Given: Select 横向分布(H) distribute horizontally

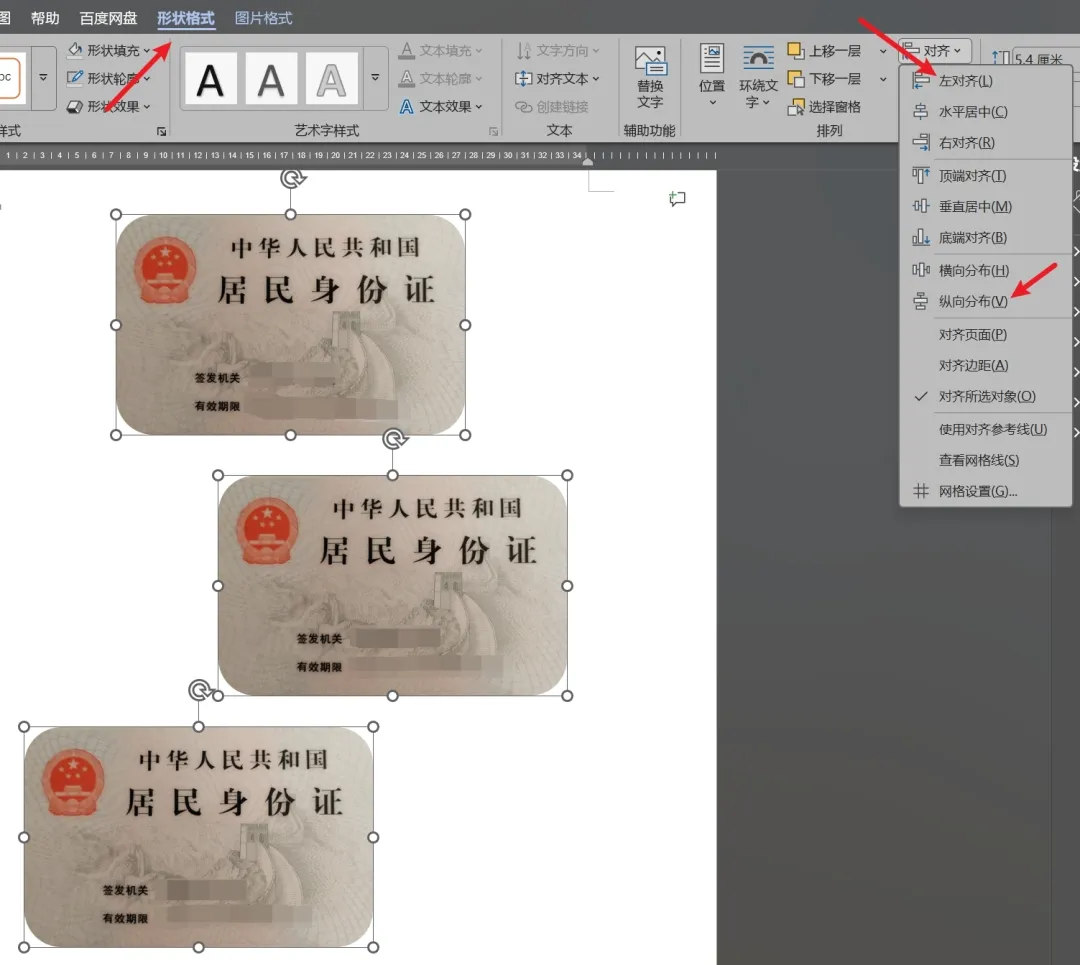Looking at the screenshot, I should [986, 271].
